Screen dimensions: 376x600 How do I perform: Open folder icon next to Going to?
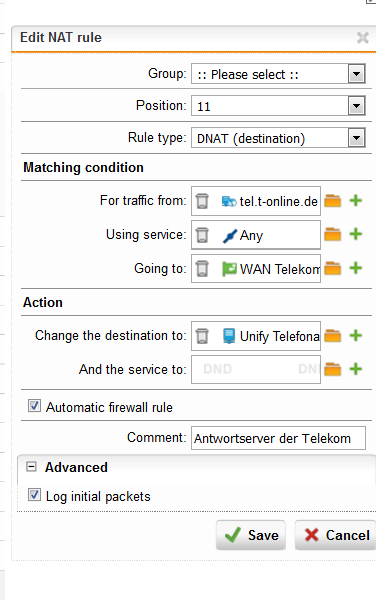332,268
